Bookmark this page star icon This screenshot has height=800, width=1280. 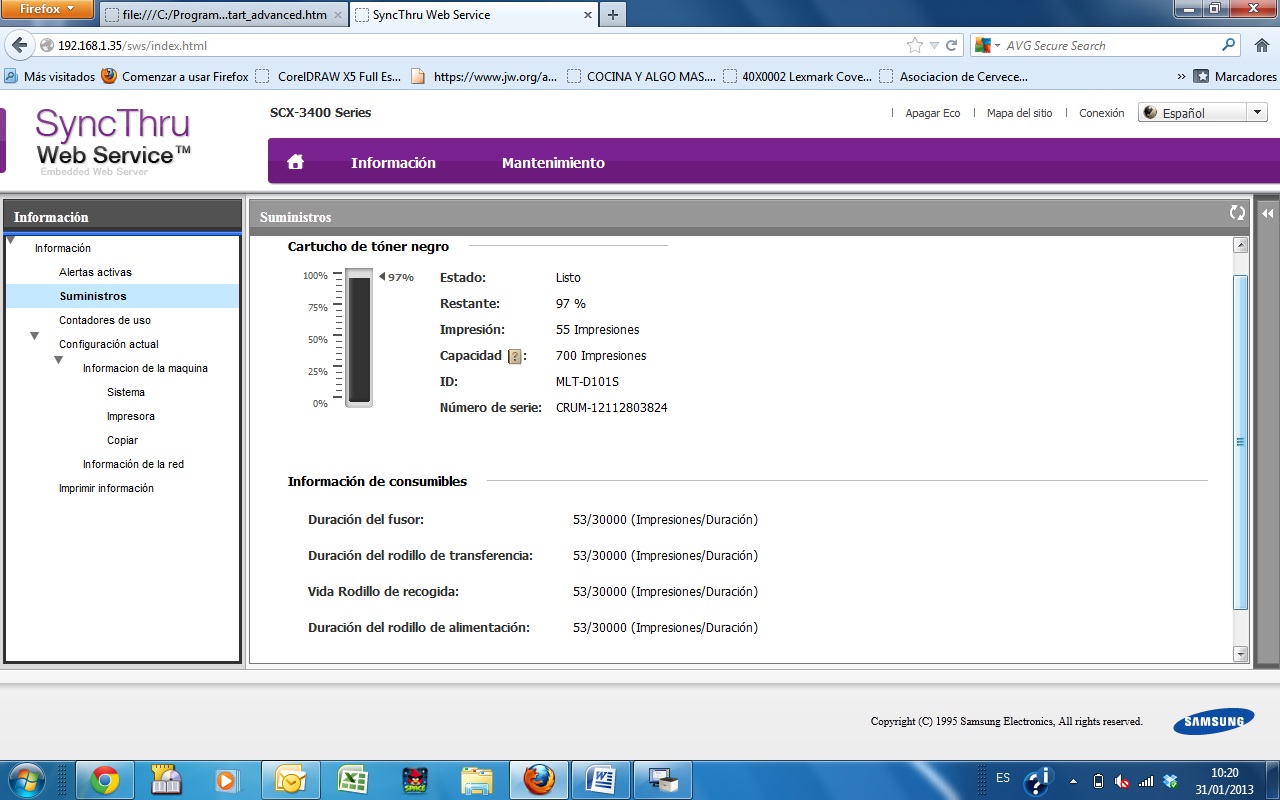tap(914, 45)
